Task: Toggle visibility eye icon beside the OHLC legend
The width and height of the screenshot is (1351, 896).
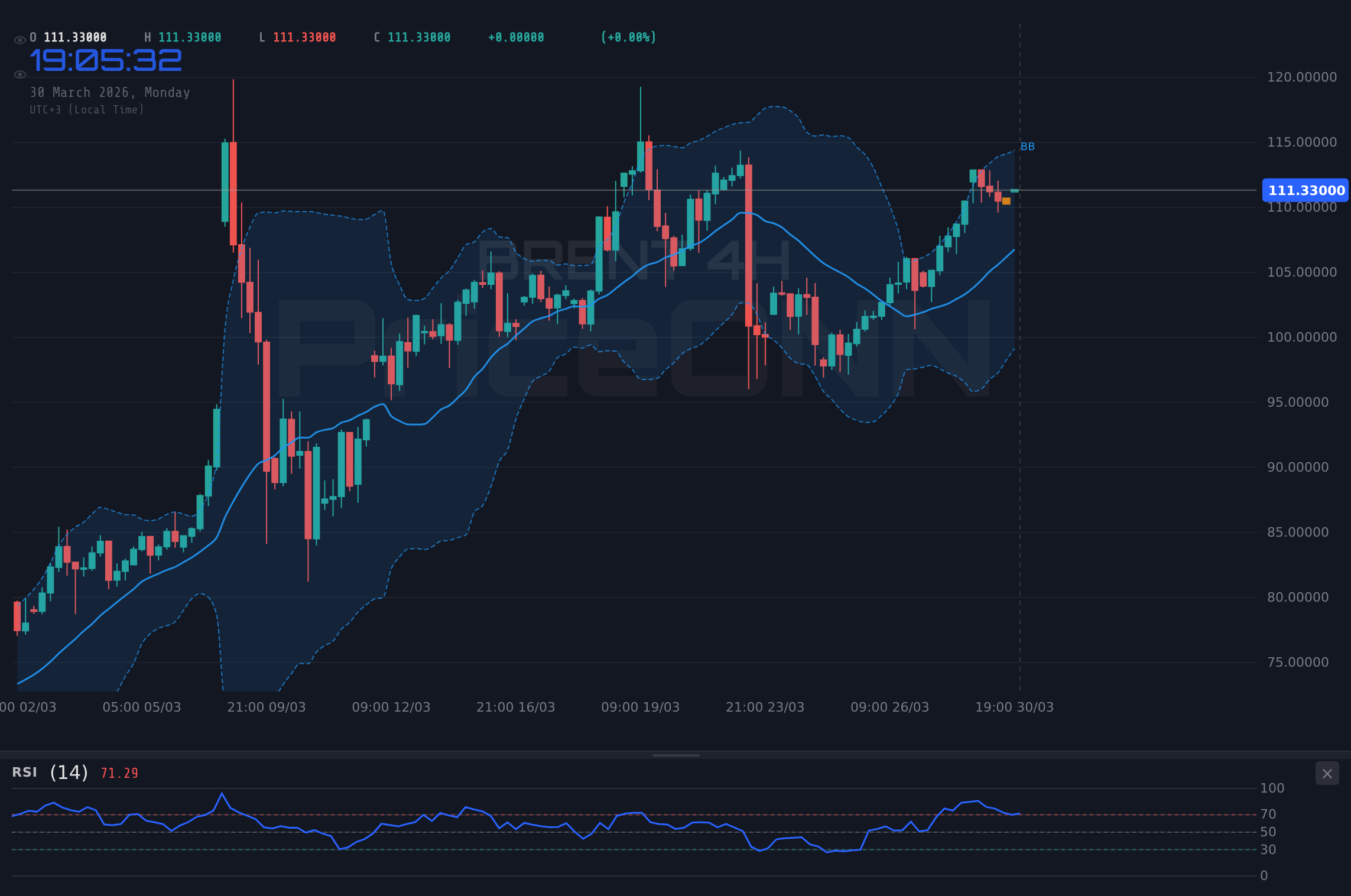Action: 20,38
